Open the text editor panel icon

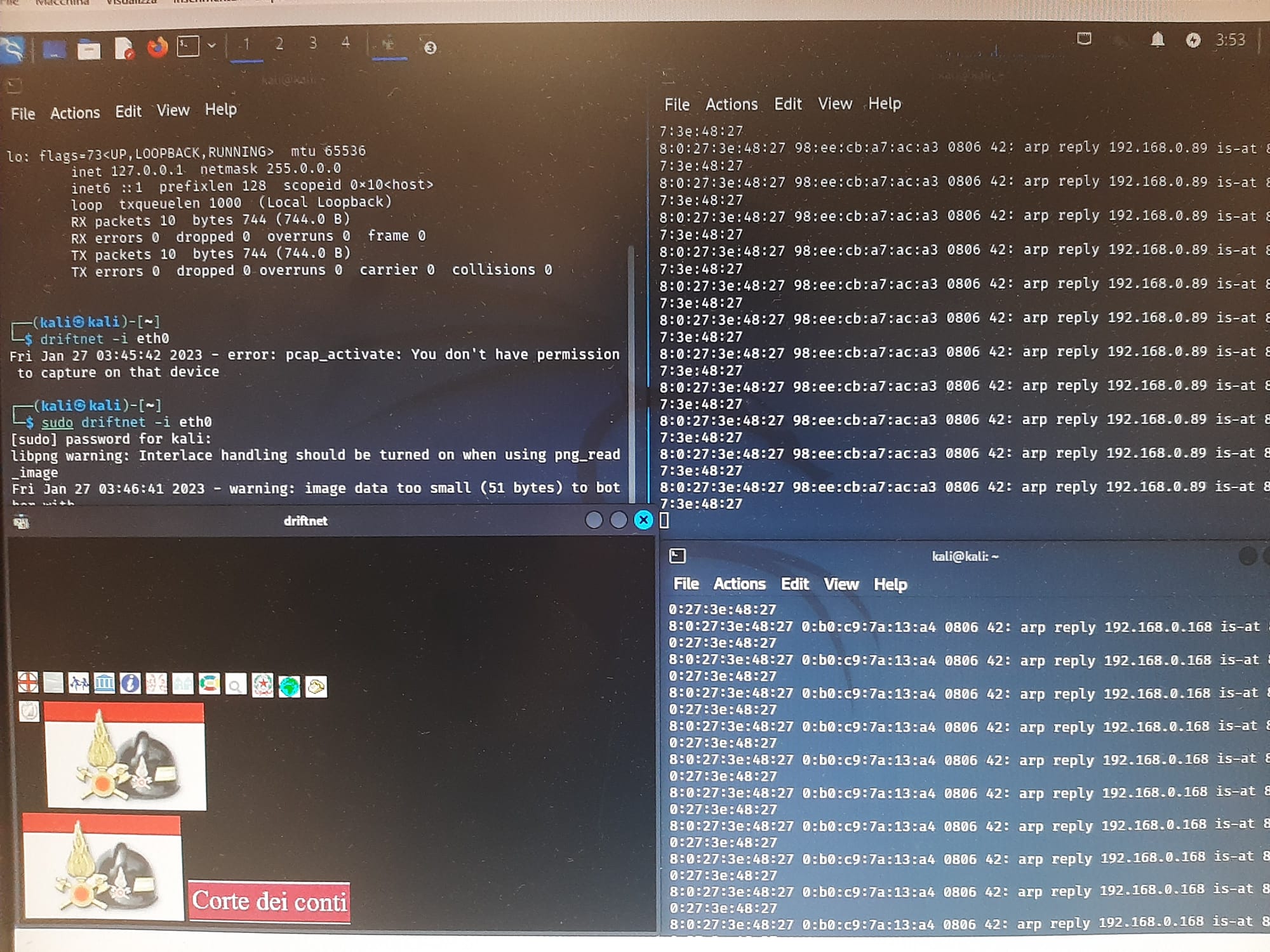pos(124,48)
